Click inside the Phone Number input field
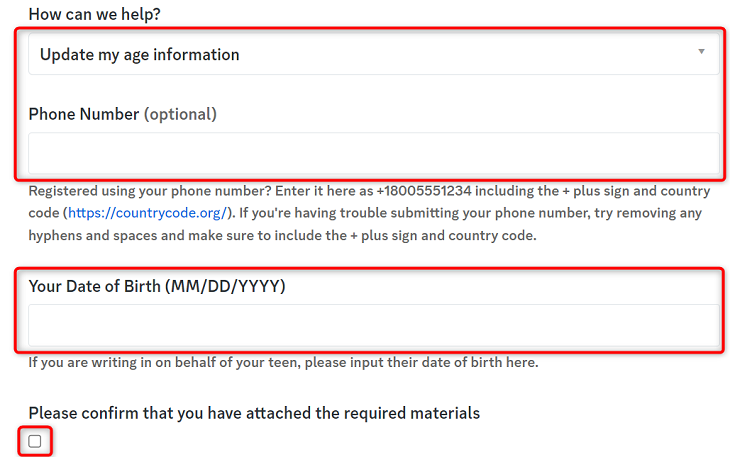 [x=373, y=154]
